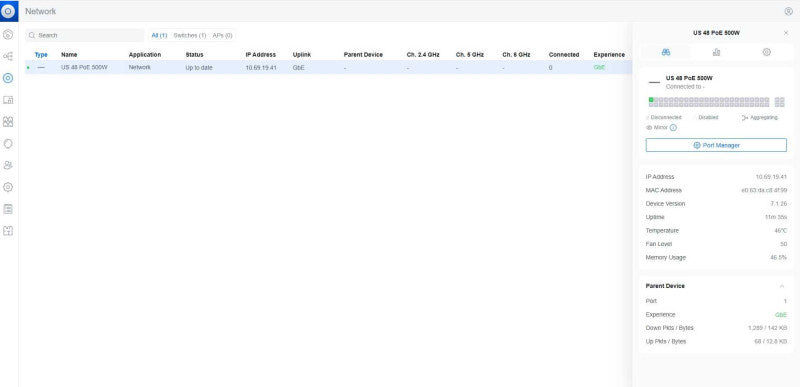Click the Temperature 46°C value
This screenshot has width=800, height=387.
pos(781,230)
